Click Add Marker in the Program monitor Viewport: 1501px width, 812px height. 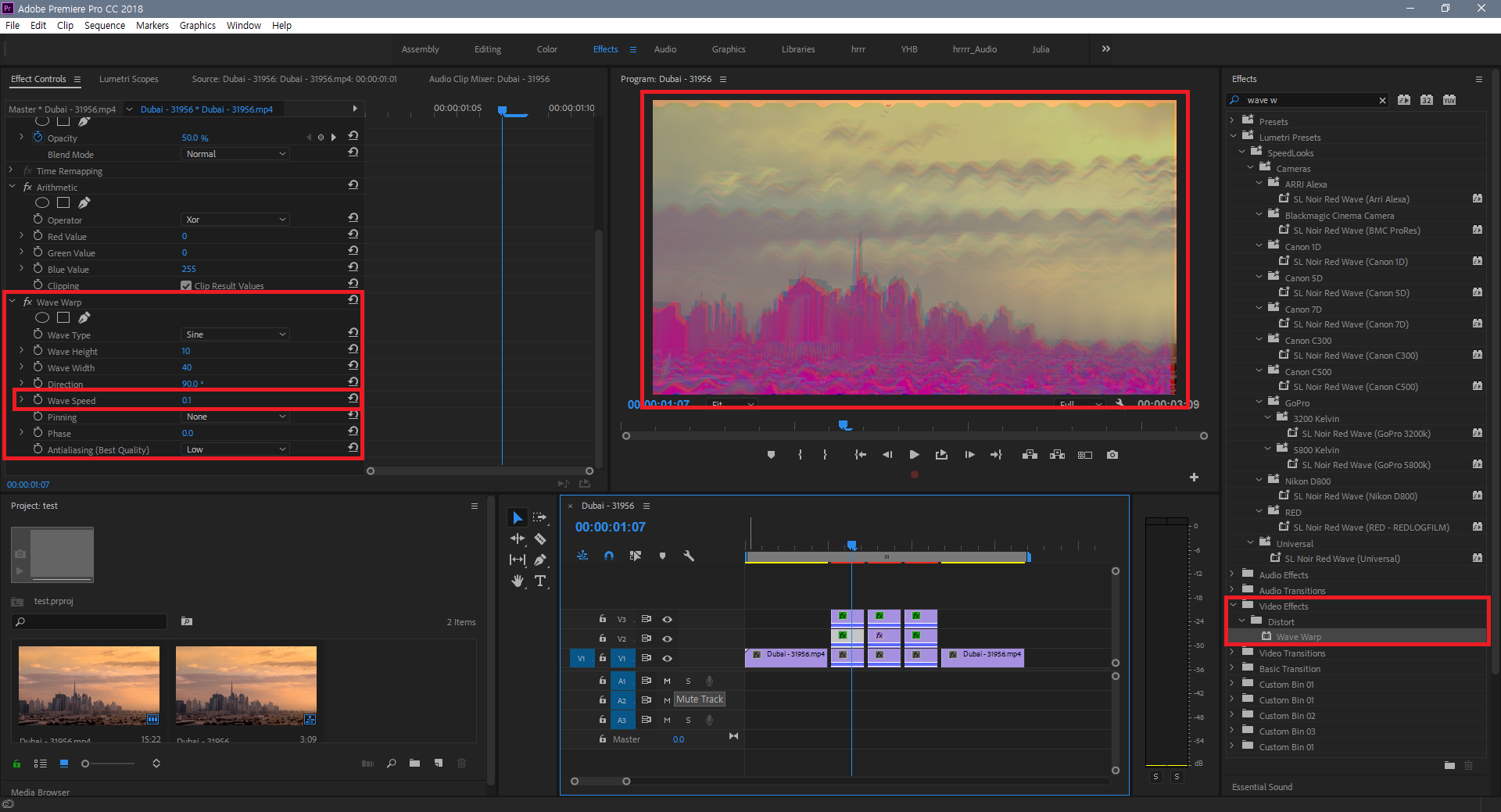771,455
